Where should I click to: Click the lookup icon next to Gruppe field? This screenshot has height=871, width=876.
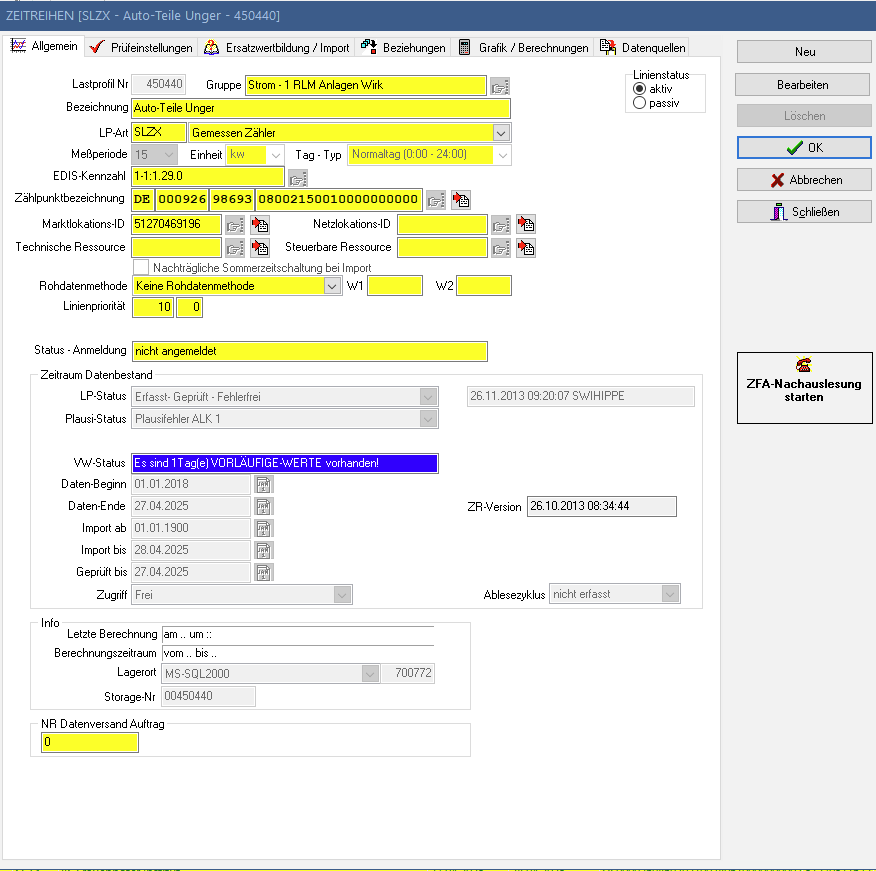500,86
